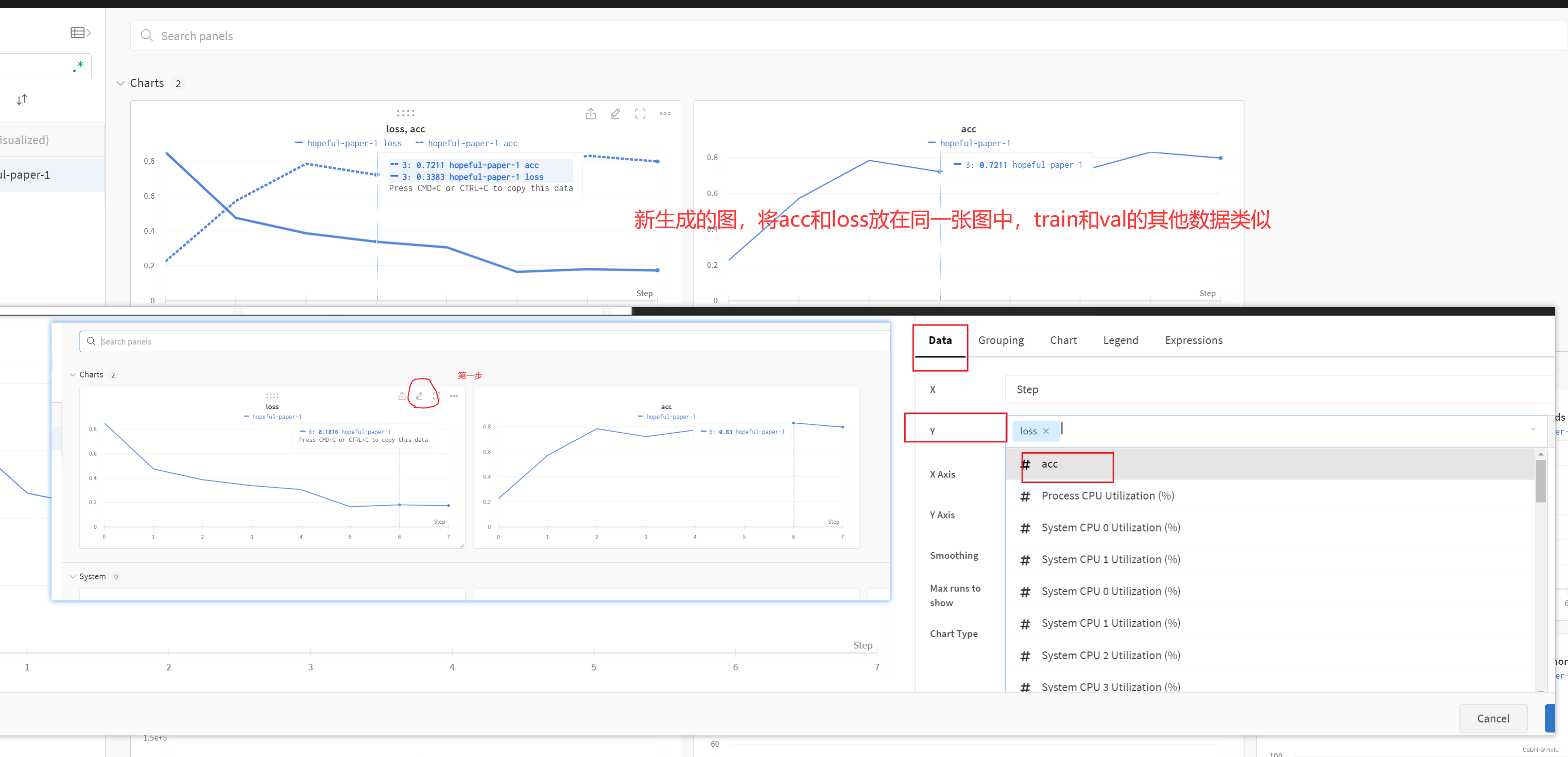Select acc option in Y dropdown list
This screenshot has height=757, width=1568.
click(x=1049, y=463)
